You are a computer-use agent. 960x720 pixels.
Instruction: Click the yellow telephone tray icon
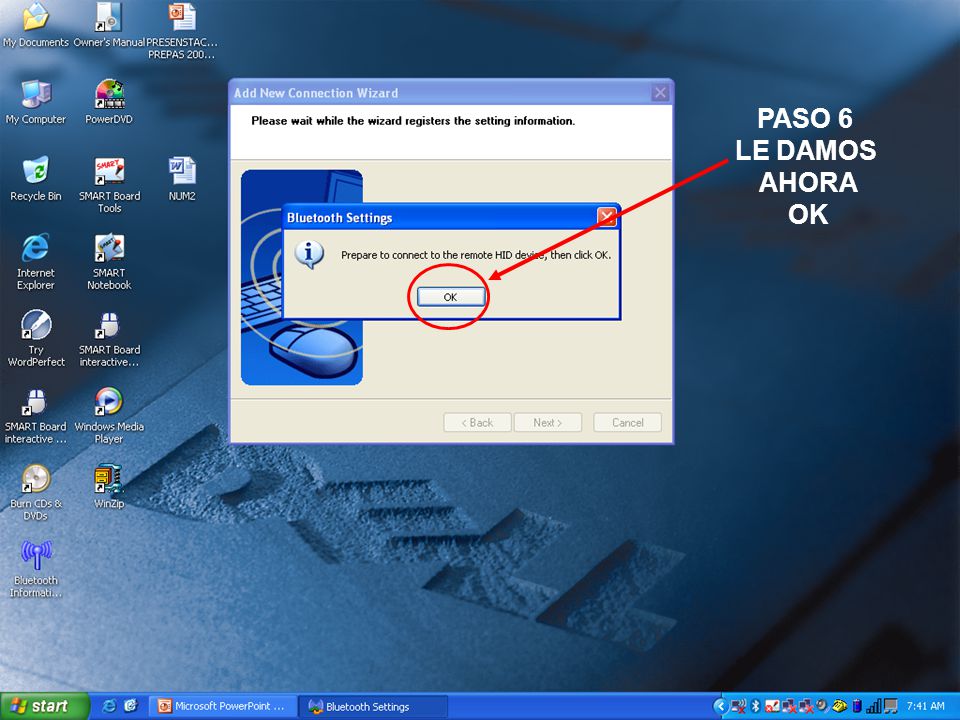pyautogui.click(x=839, y=706)
